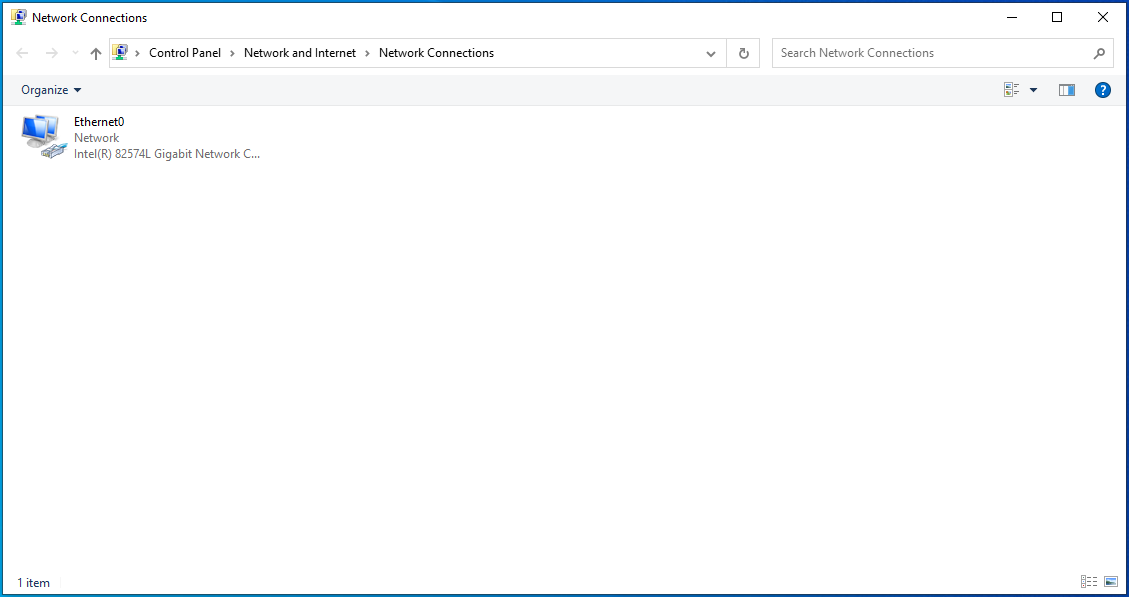Click the search magnifier icon
This screenshot has height=597, width=1129.
(1099, 54)
